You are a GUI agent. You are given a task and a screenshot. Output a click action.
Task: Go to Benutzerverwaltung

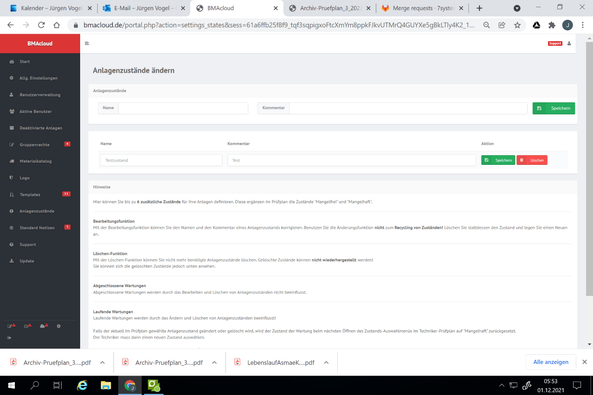tap(40, 95)
